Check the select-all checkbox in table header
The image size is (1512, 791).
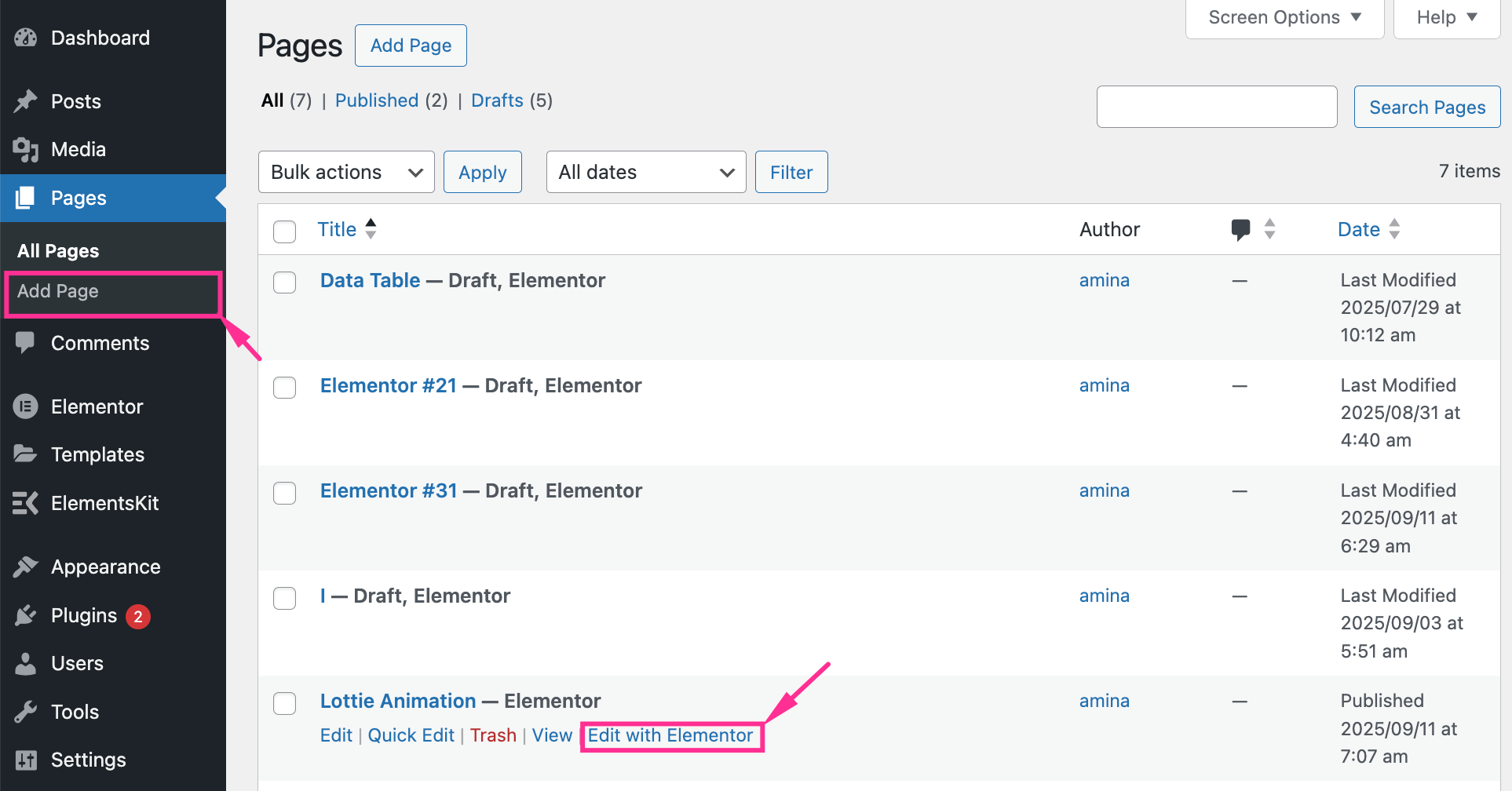284,231
